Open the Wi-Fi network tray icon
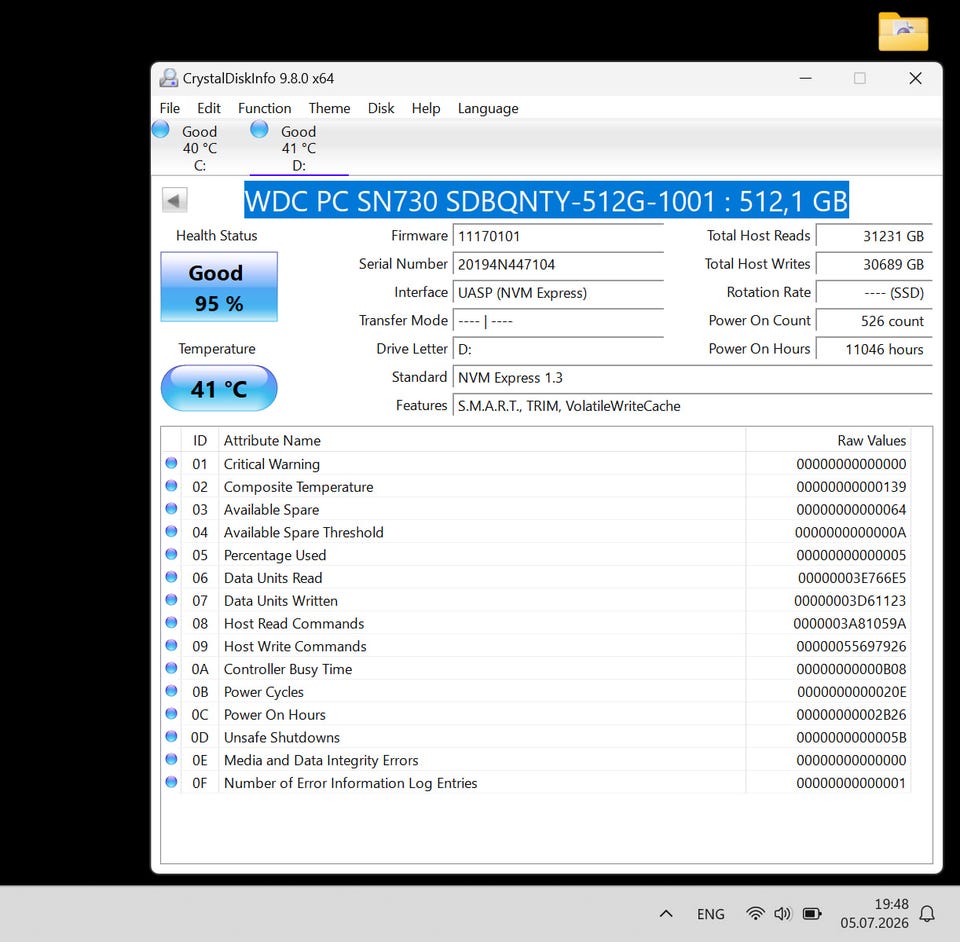 756,913
